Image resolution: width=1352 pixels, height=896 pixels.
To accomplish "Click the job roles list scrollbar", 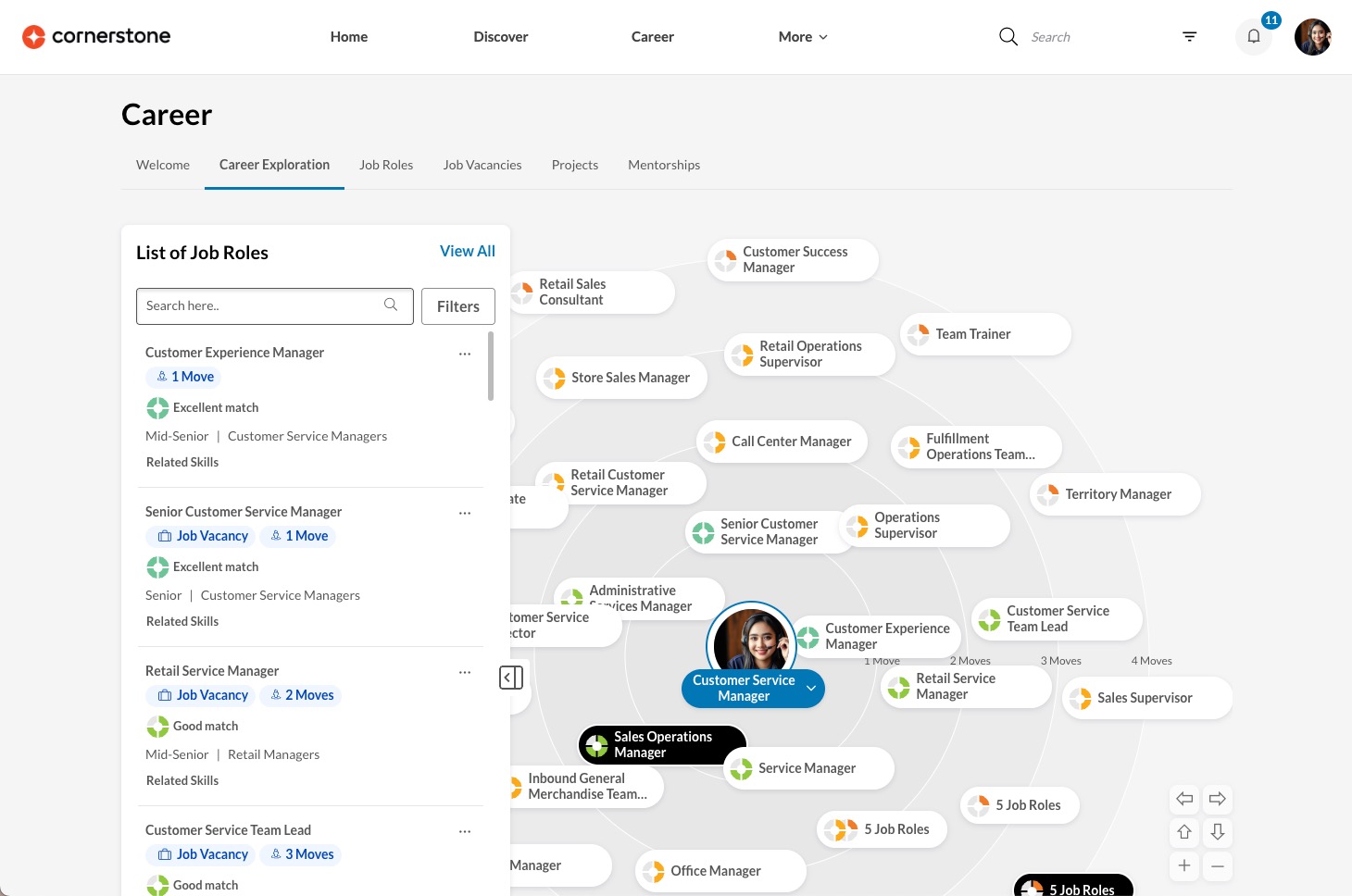I will 491,367.
